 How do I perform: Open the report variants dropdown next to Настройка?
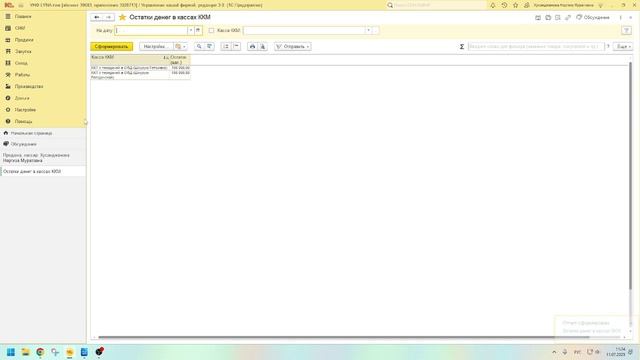click(x=180, y=47)
